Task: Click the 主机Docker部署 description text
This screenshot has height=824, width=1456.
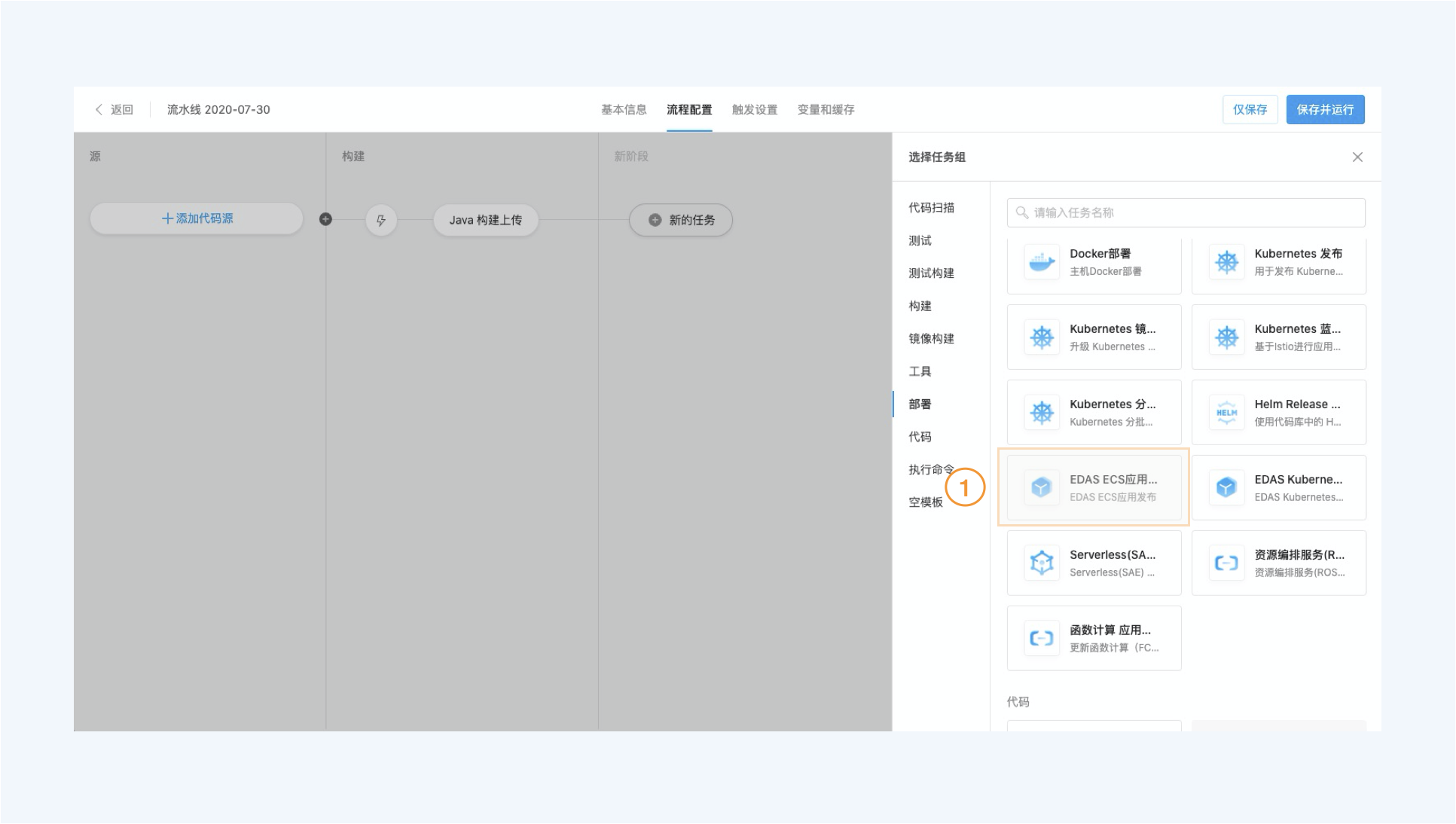Action: [1105, 271]
